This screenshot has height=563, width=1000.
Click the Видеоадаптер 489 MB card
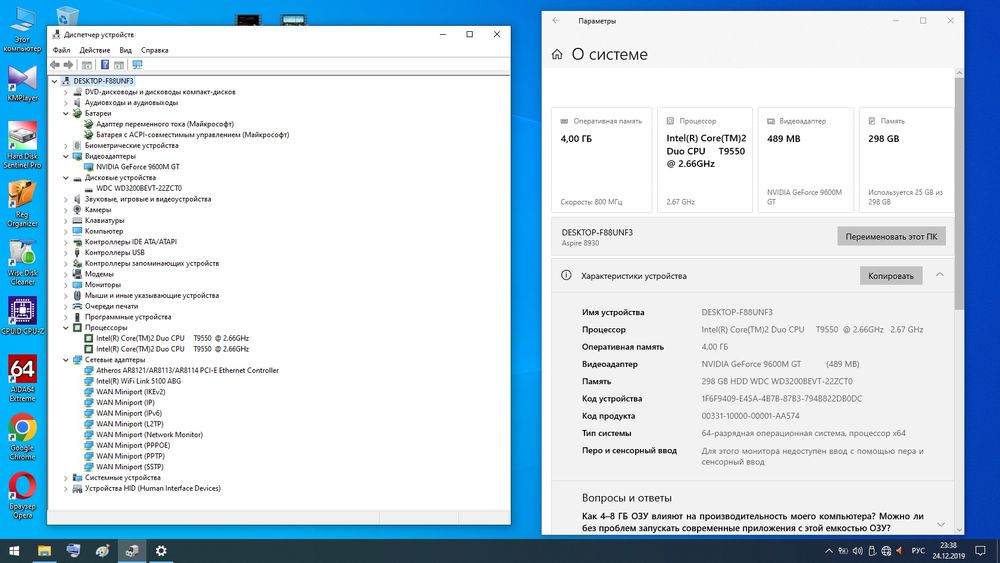(805, 160)
